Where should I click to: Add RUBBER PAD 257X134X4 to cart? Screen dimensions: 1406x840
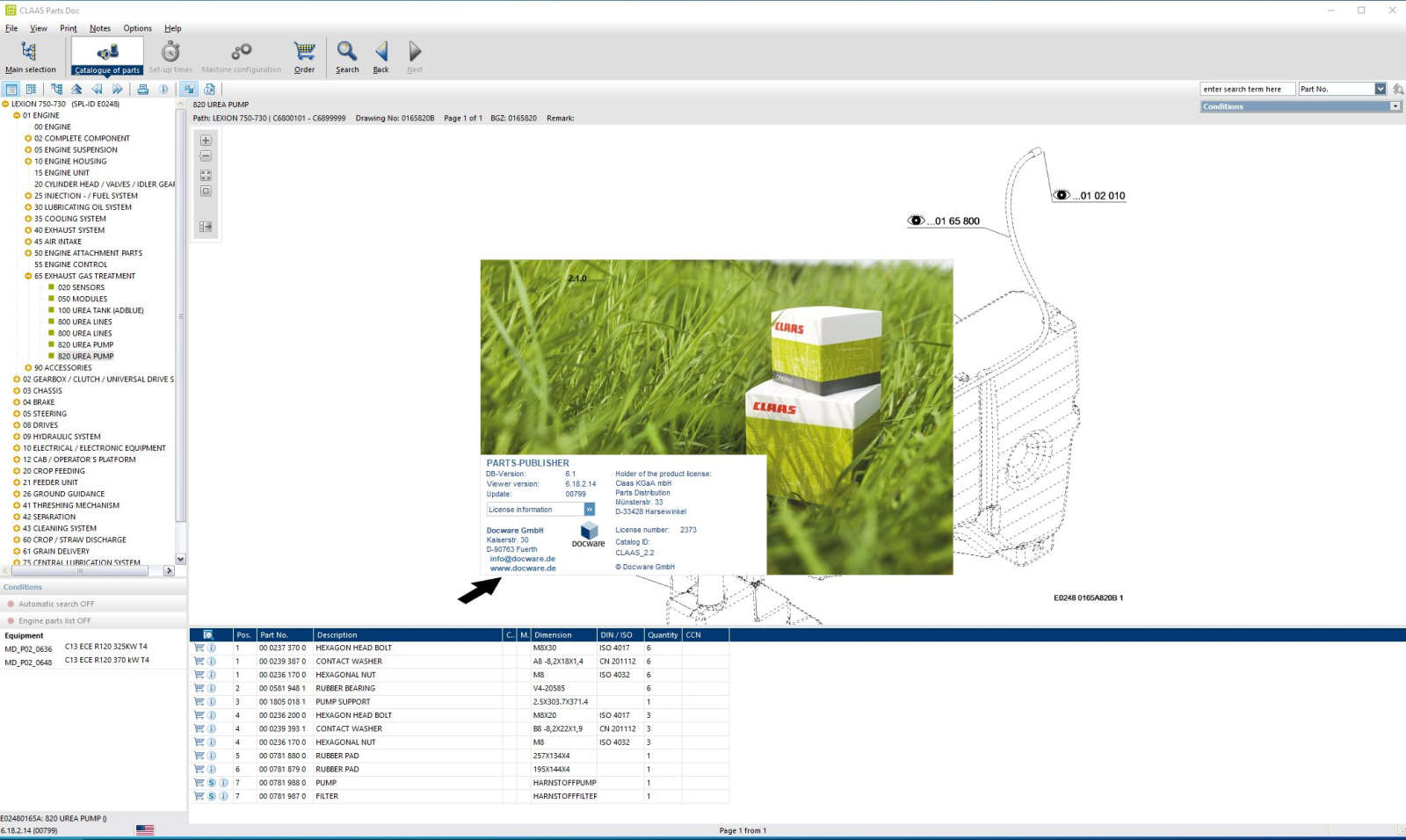pyautogui.click(x=199, y=756)
